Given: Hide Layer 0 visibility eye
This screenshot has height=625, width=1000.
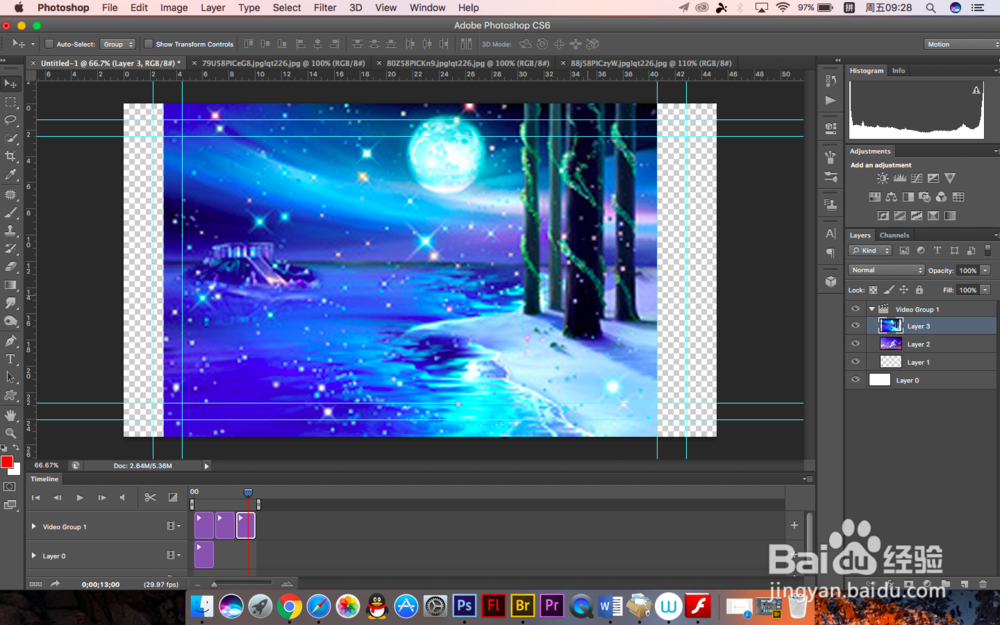Looking at the screenshot, I should [x=855, y=380].
